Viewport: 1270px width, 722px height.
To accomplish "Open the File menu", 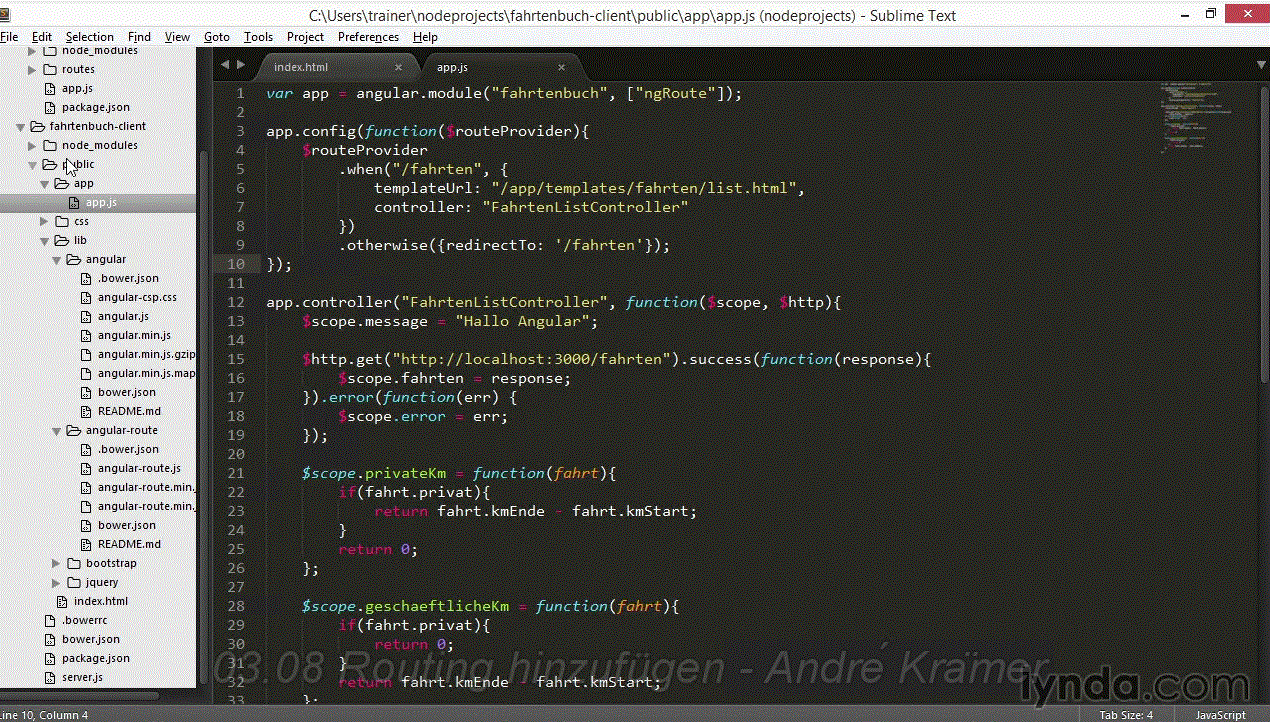I will (x=9, y=37).
